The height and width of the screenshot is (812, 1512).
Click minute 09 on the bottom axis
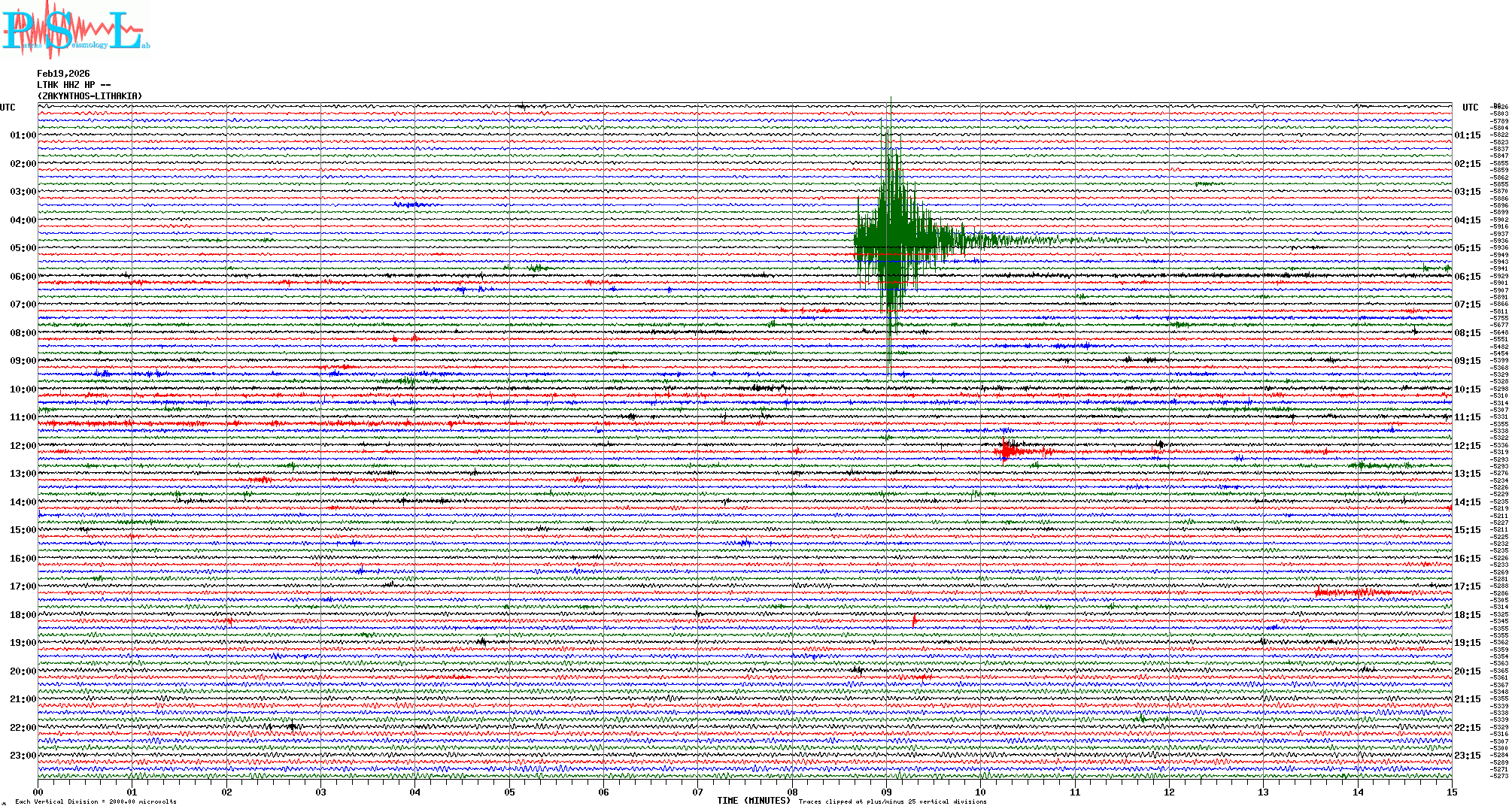(x=886, y=792)
